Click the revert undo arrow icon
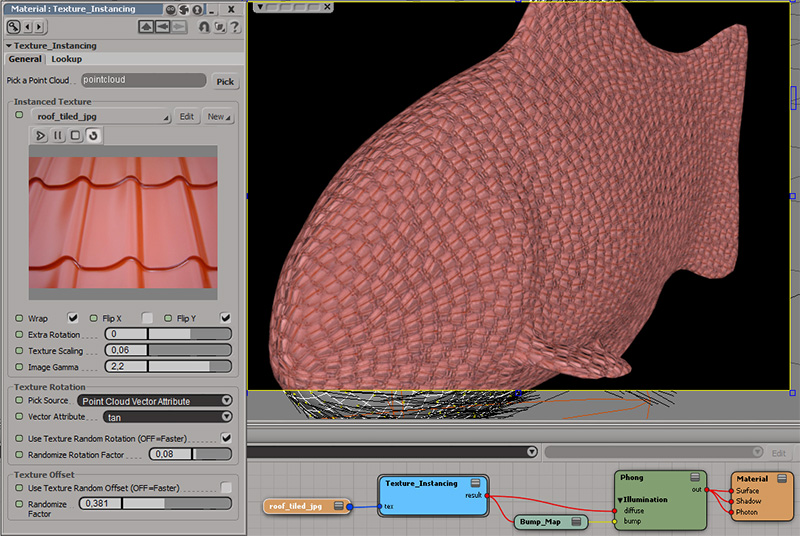The image size is (800, 536). click(x=203, y=27)
